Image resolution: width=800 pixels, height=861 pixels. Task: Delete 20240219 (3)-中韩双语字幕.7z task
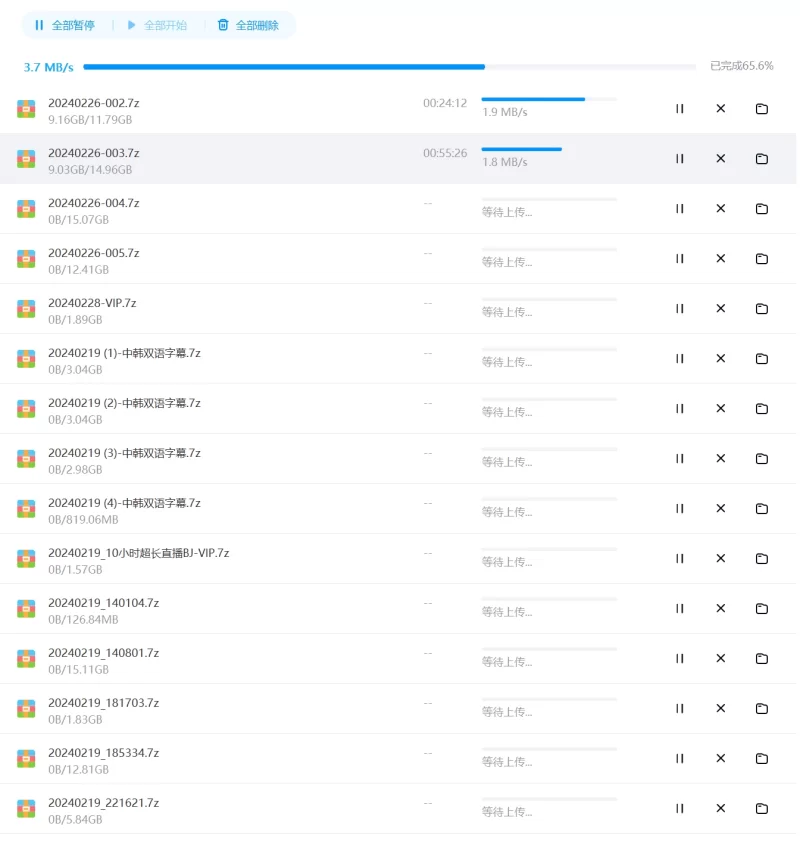720,459
